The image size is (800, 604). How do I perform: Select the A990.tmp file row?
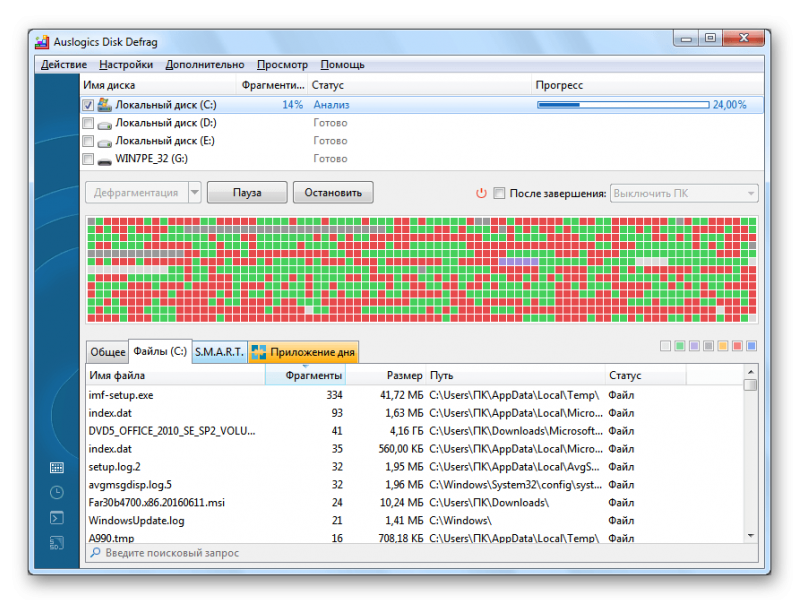pyautogui.click(x=415, y=538)
